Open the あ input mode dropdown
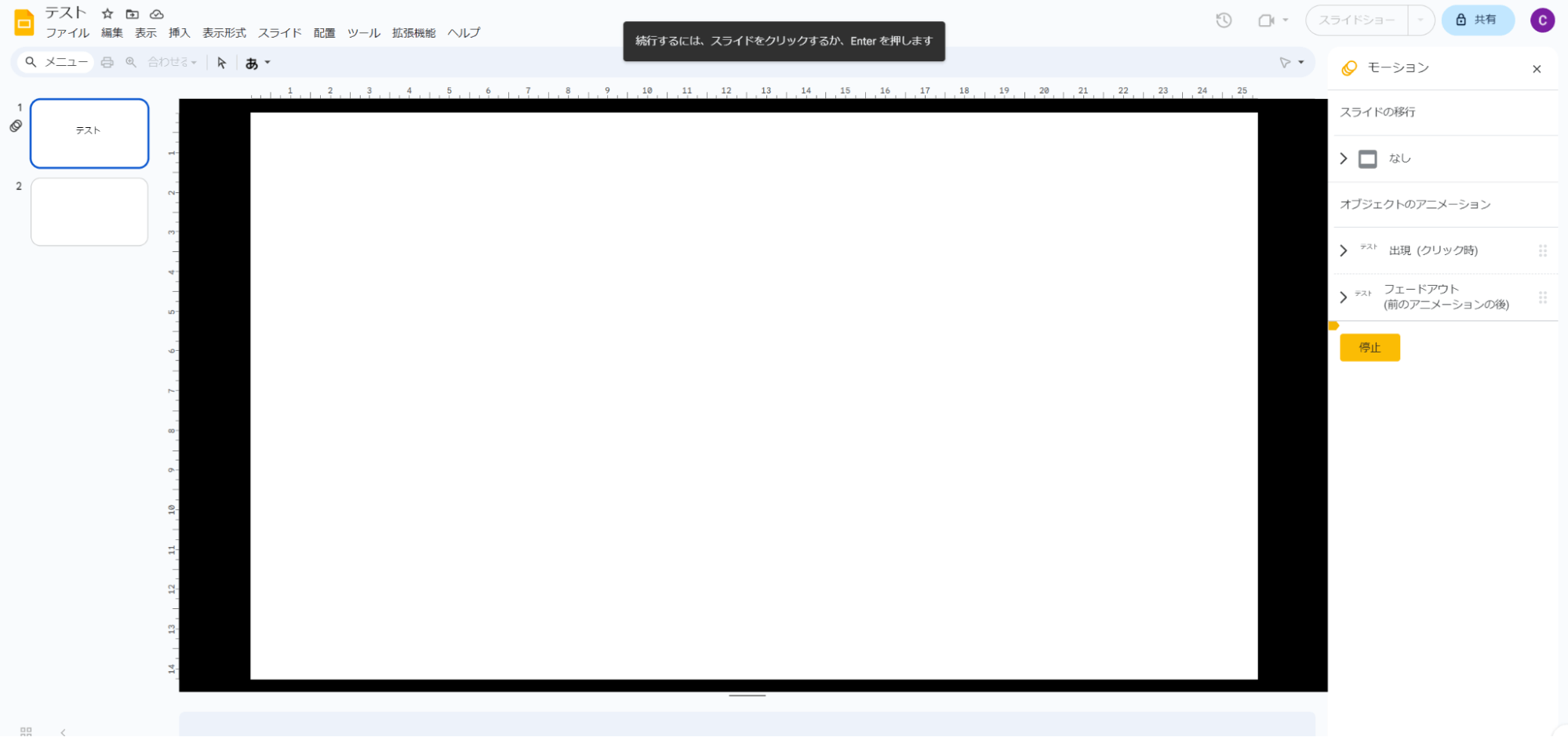This screenshot has width=1568, height=737. (x=257, y=63)
